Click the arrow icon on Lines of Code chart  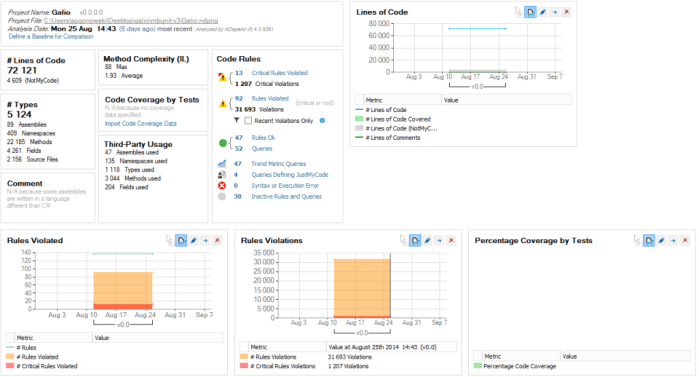click(x=555, y=12)
